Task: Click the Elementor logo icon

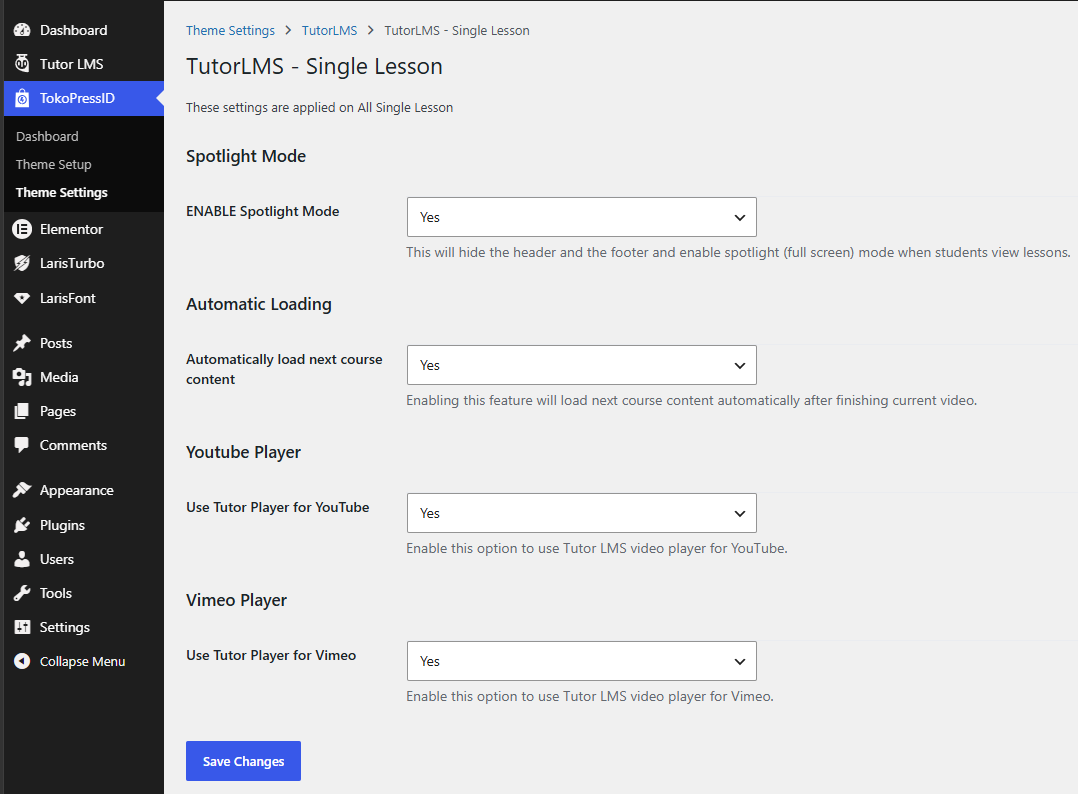Action: point(22,229)
